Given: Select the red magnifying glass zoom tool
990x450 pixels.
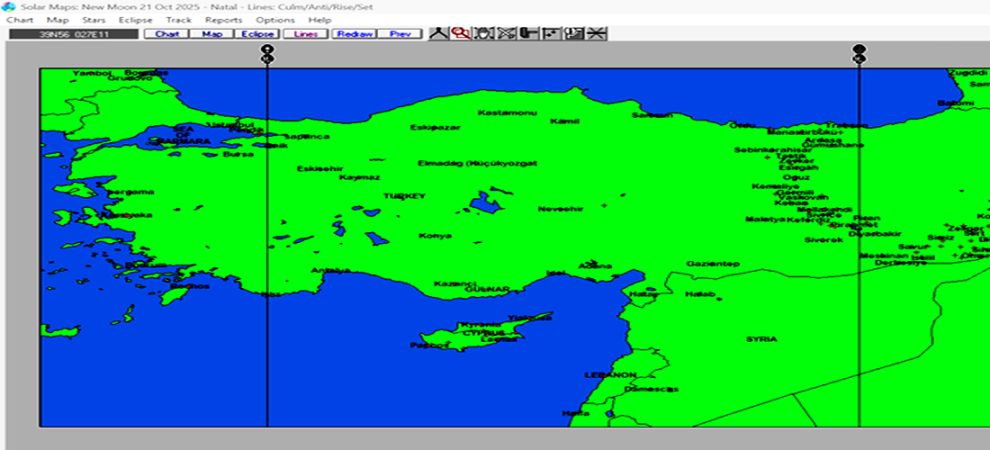Looking at the screenshot, I should 460,33.
